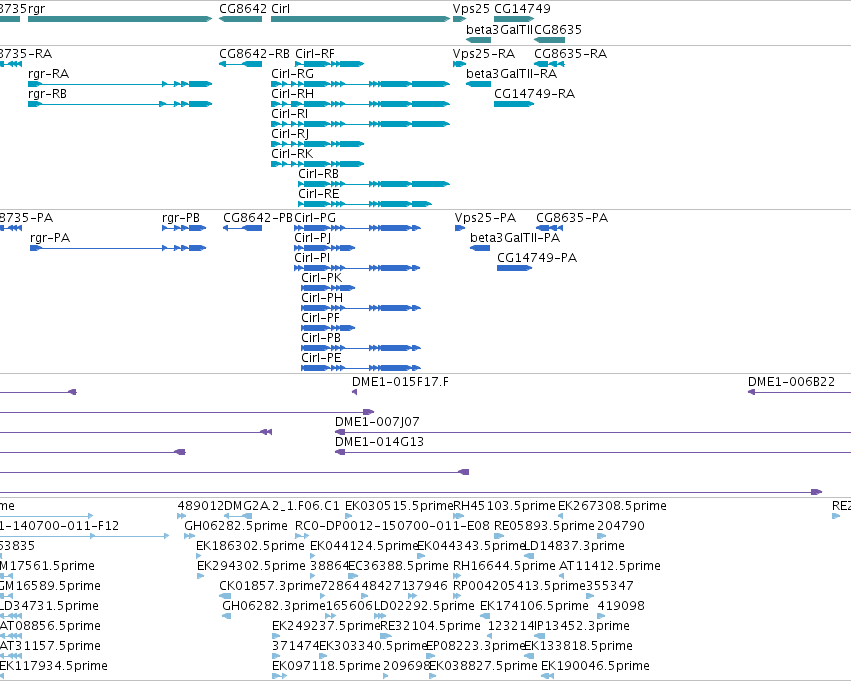851x681 pixels.
Task: Select the Cirl-PH protein label
Action: [322, 298]
